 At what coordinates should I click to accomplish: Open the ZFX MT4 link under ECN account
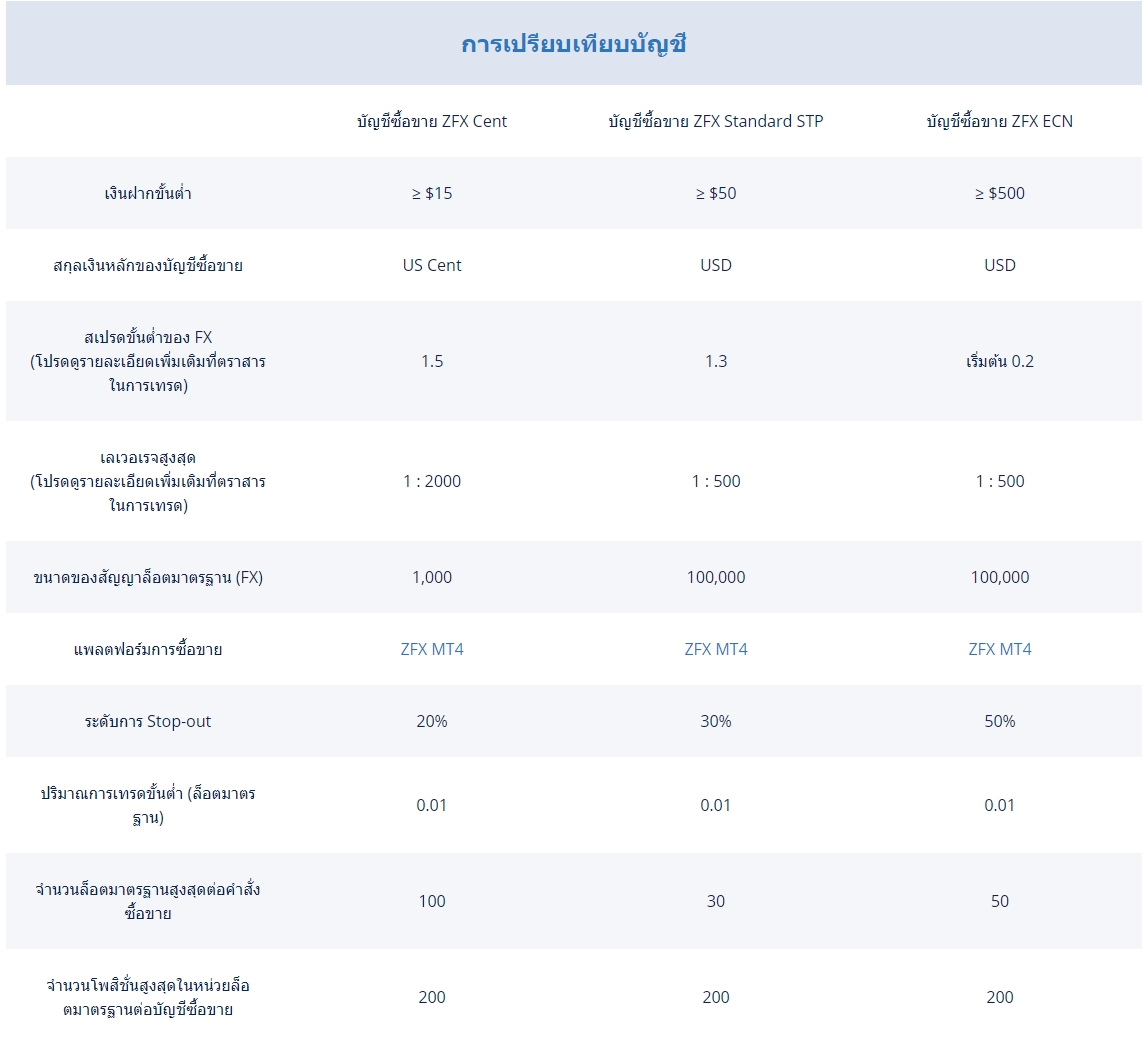tap(1000, 649)
